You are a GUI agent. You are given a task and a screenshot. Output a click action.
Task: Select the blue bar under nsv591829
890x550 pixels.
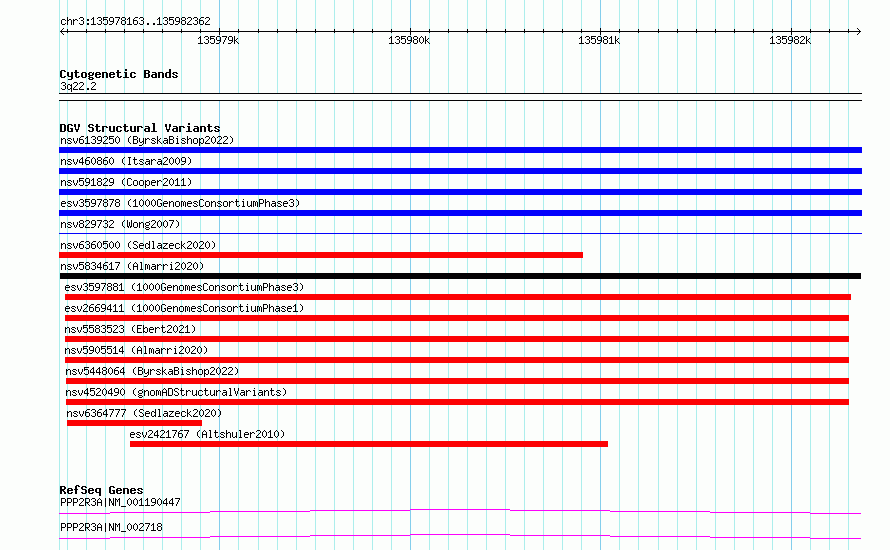pyautogui.click(x=460, y=192)
